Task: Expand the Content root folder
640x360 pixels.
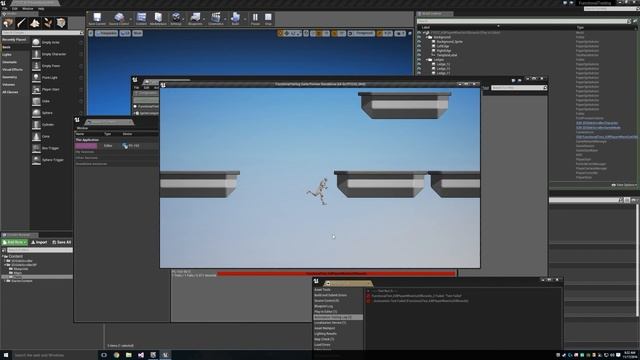Action: coord(3,256)
